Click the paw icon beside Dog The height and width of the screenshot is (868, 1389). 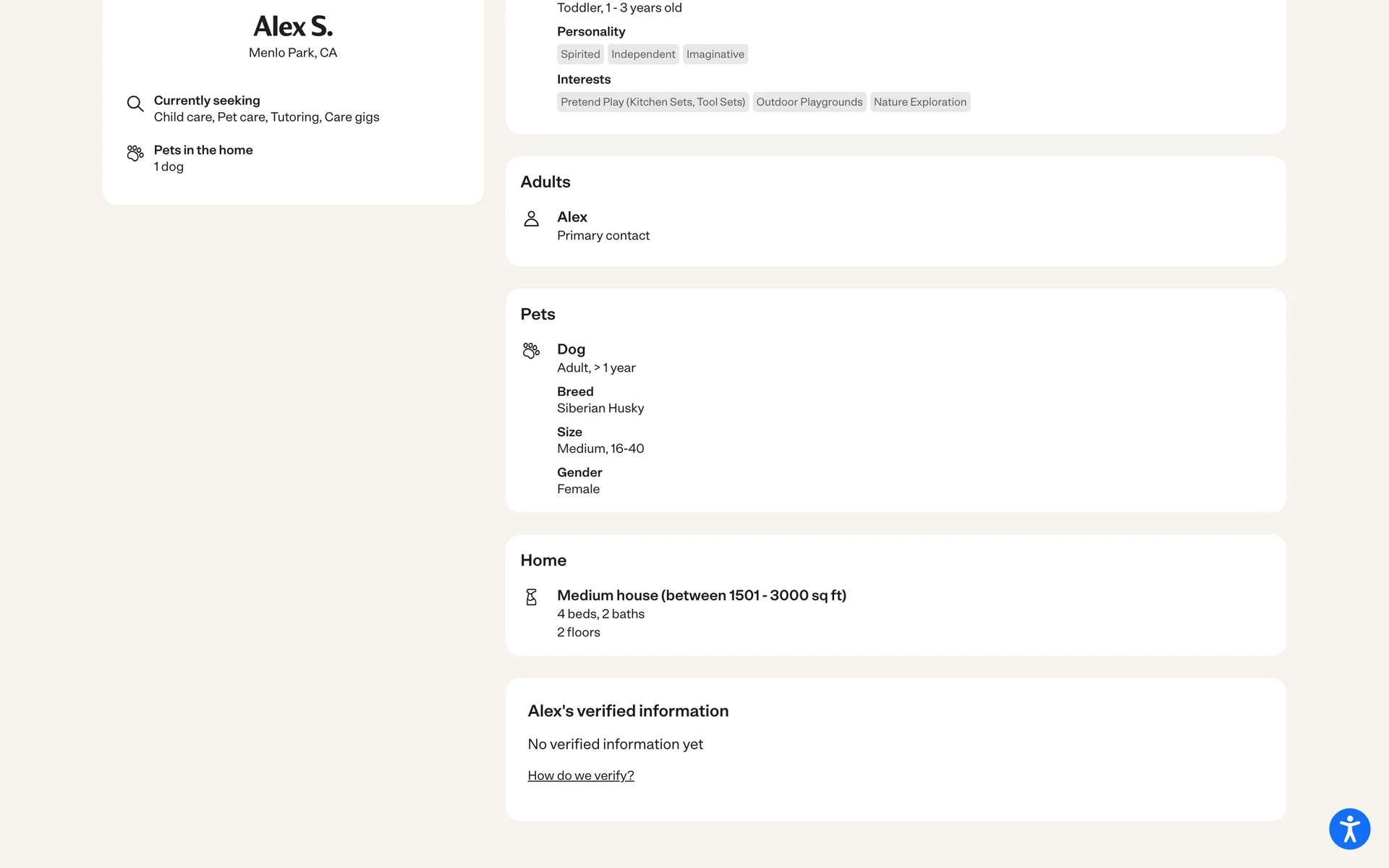coord(531,351)
